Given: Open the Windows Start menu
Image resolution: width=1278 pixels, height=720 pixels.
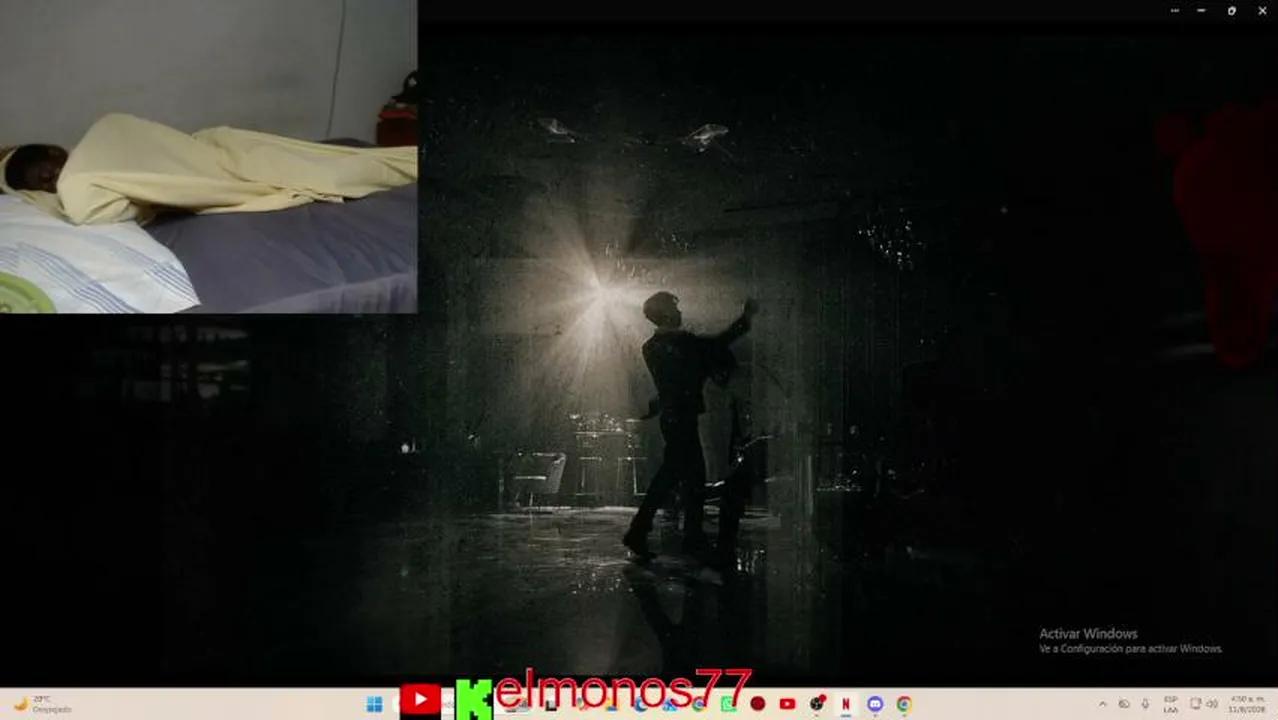Looking at the screenshot, I should (x=374, y=704).
